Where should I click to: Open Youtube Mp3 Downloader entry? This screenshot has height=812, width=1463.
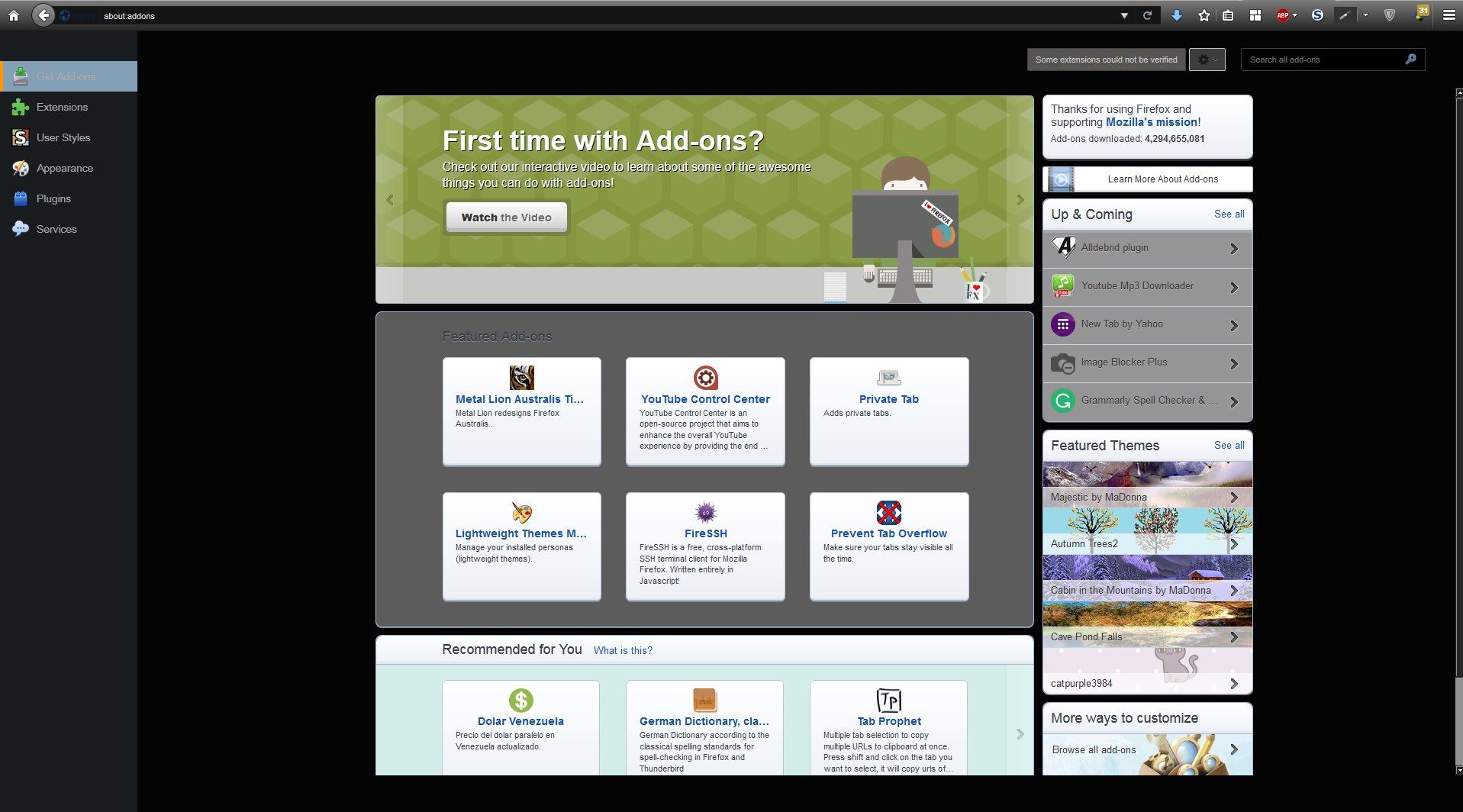point(1148,287)
